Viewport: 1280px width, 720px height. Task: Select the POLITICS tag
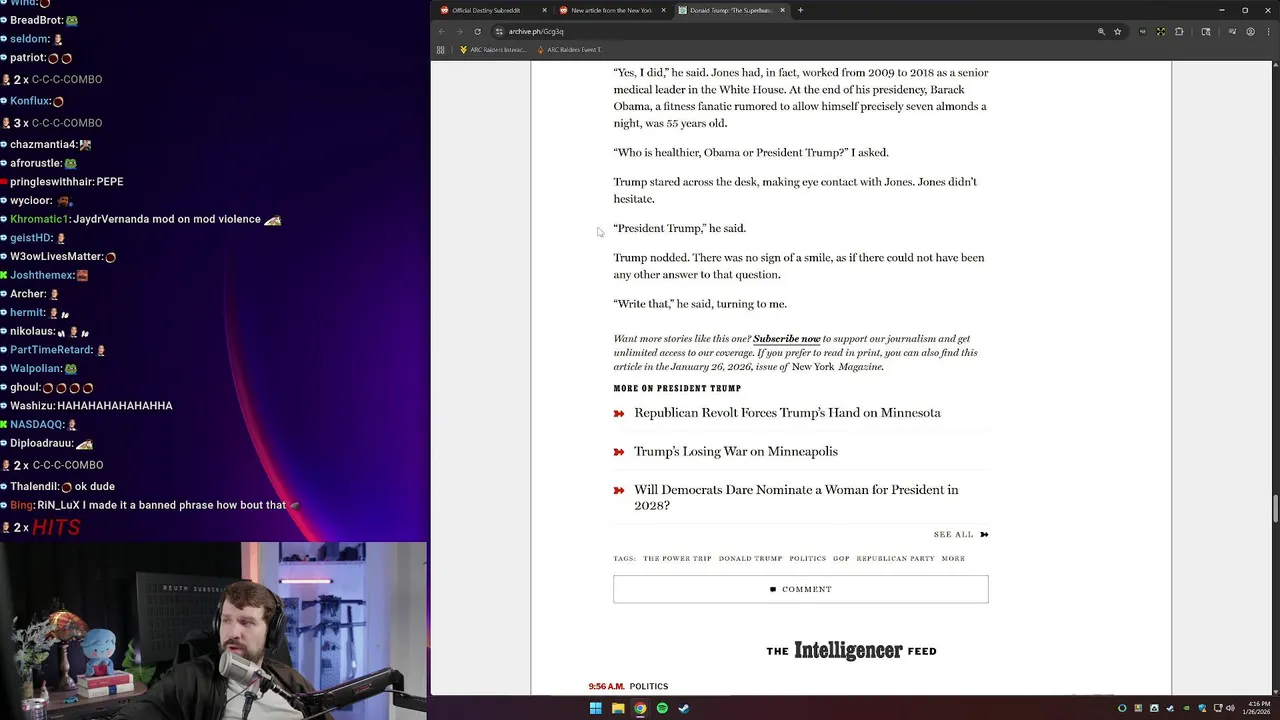pos(807,559)
